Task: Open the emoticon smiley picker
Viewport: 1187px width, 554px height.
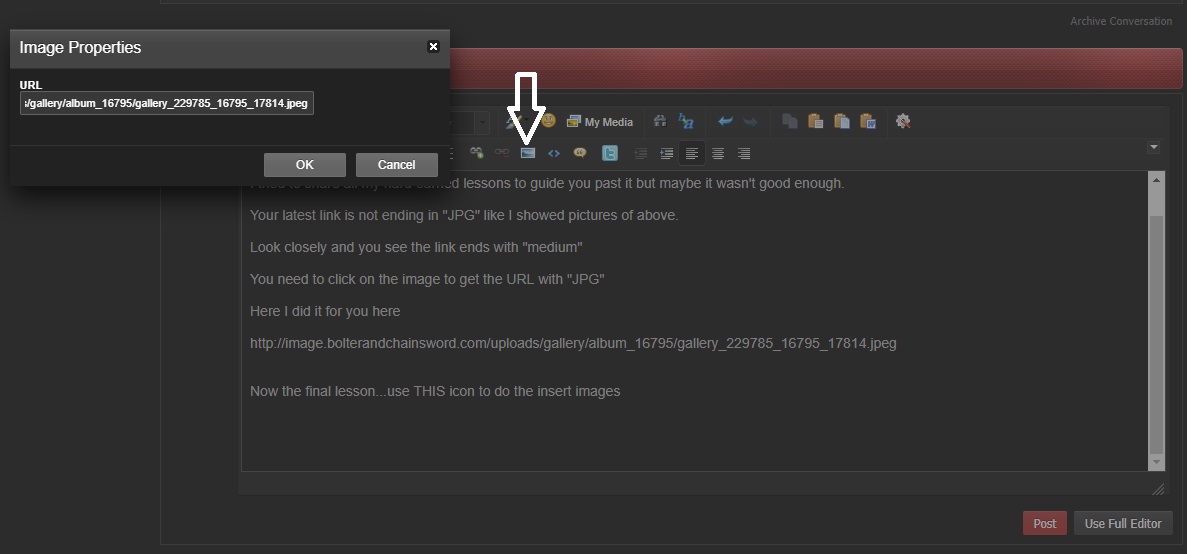Action: pos(548,121)
